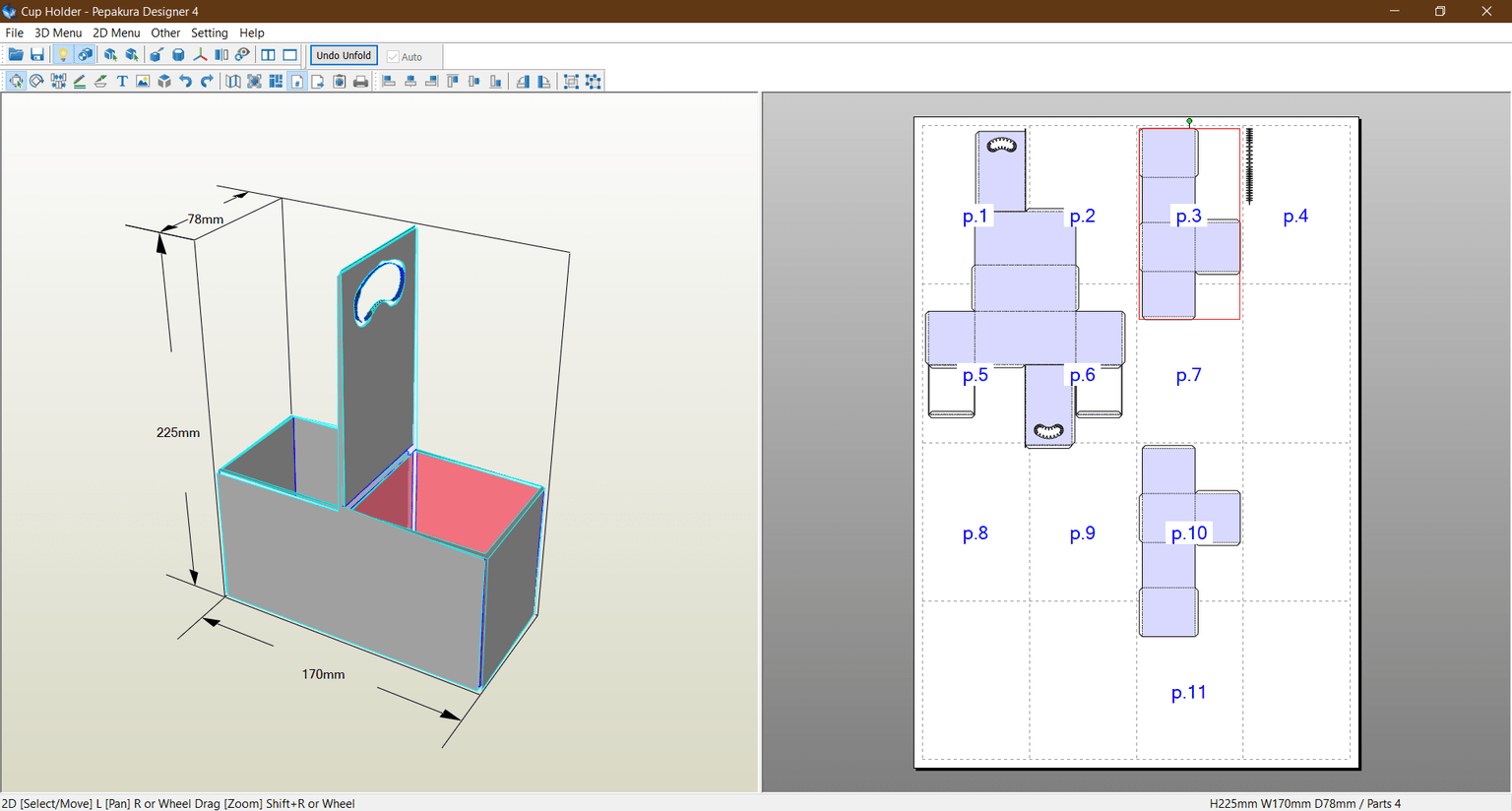Image resolution: width=1512 pixels, height=811 pixels.
Task: Click the Redo arrow
Action: (x=207, y=82)
